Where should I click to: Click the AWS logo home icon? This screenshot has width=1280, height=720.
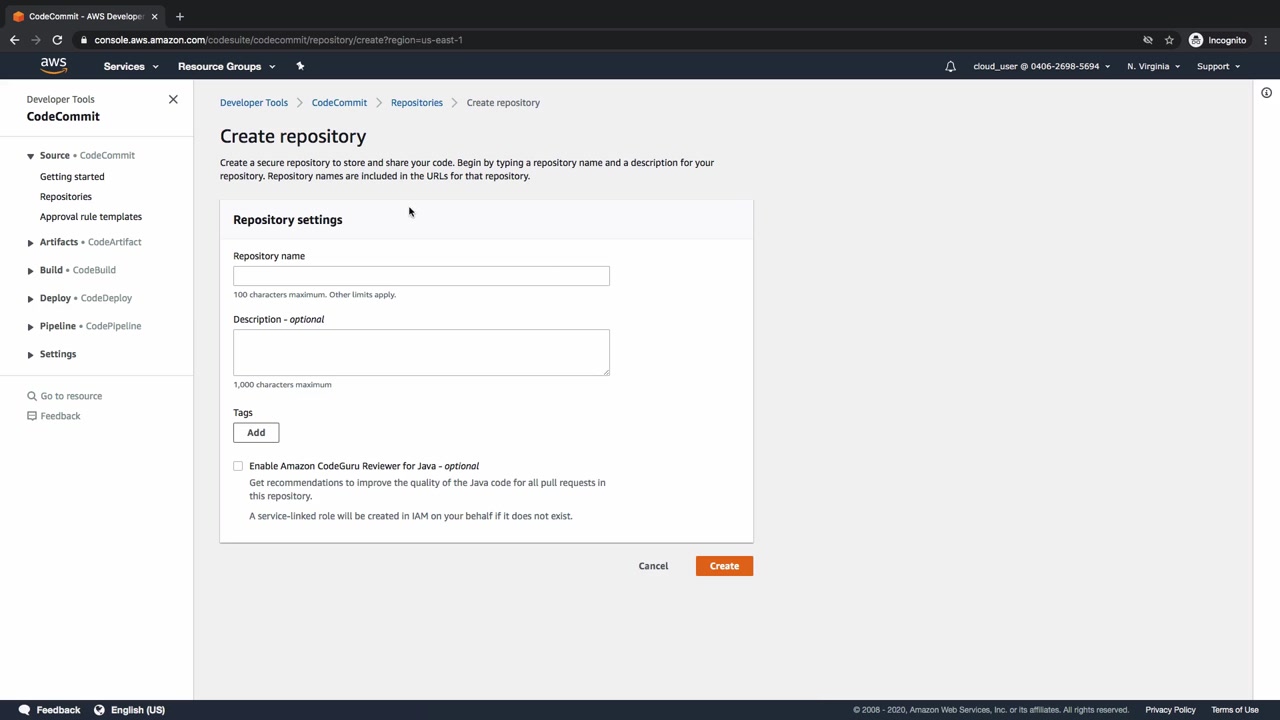[x=53, y=66]
